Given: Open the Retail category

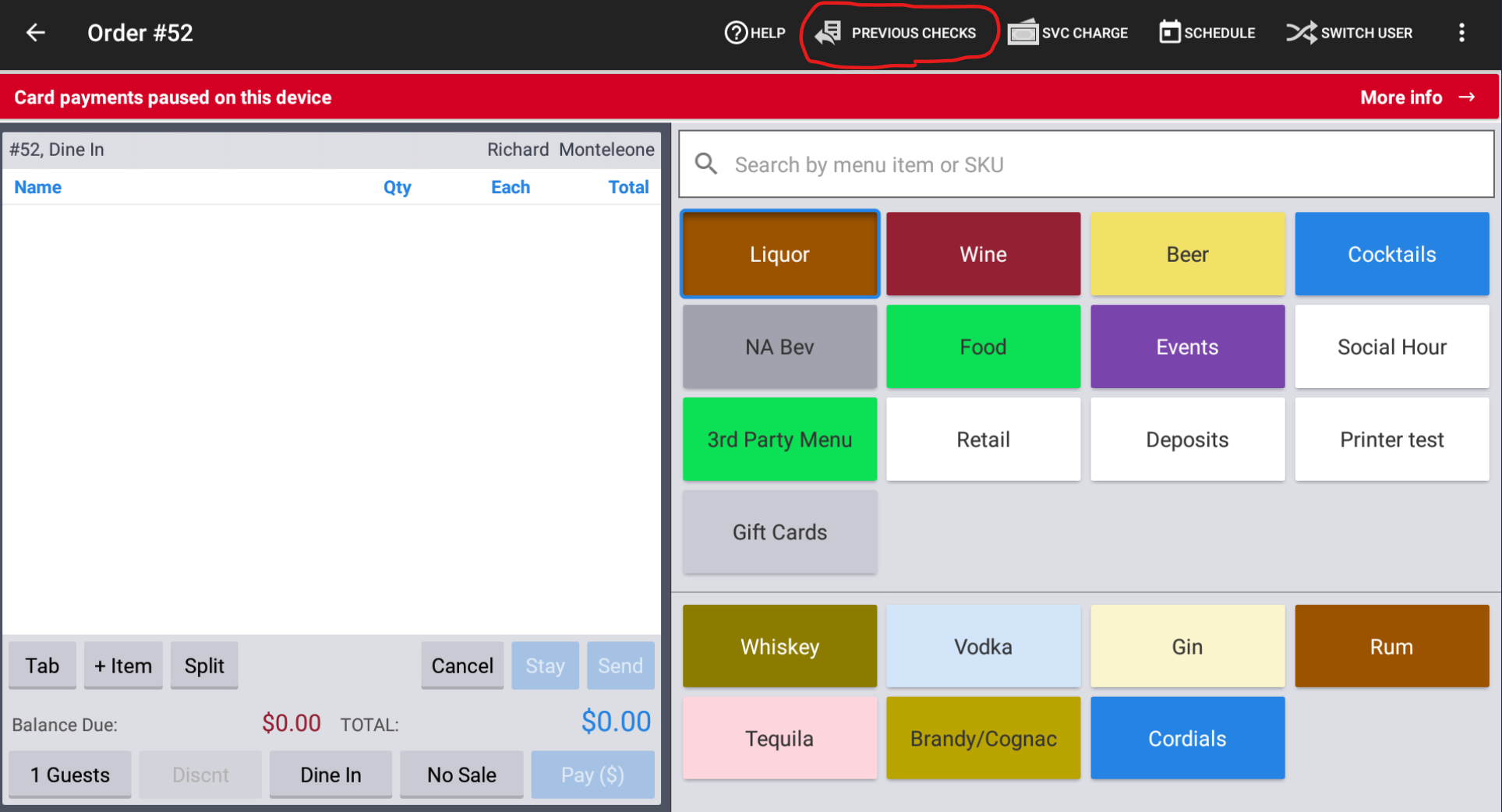Looking at the screenshot, I should click(983, 440).
